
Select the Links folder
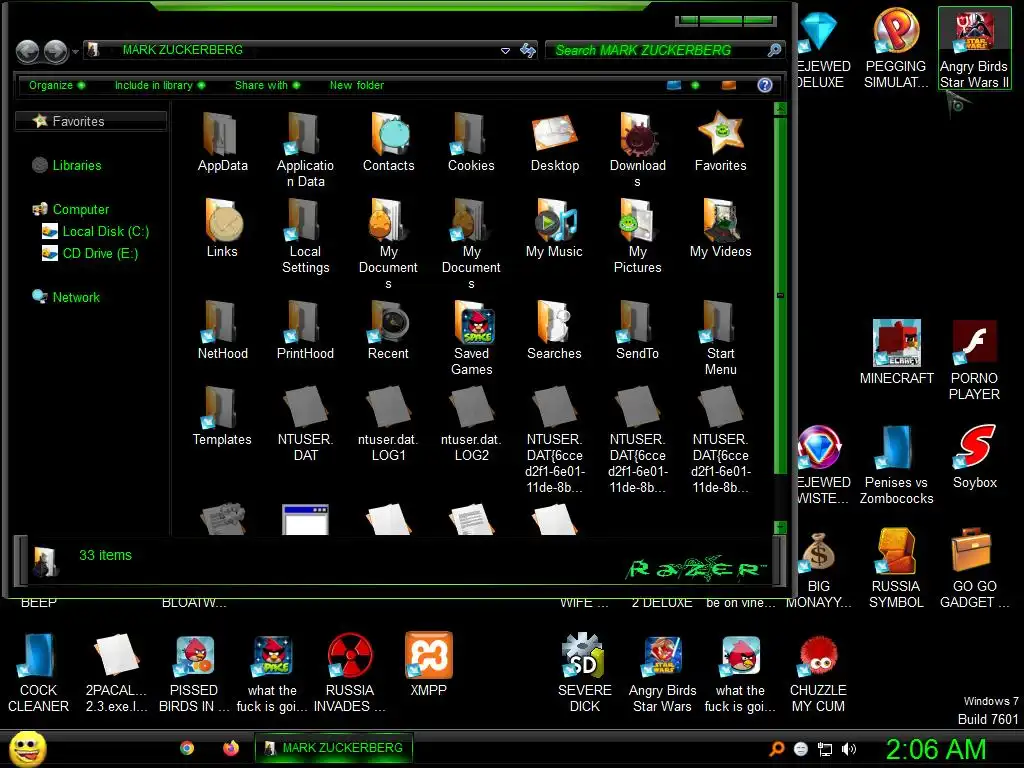(x=222, y=228)
